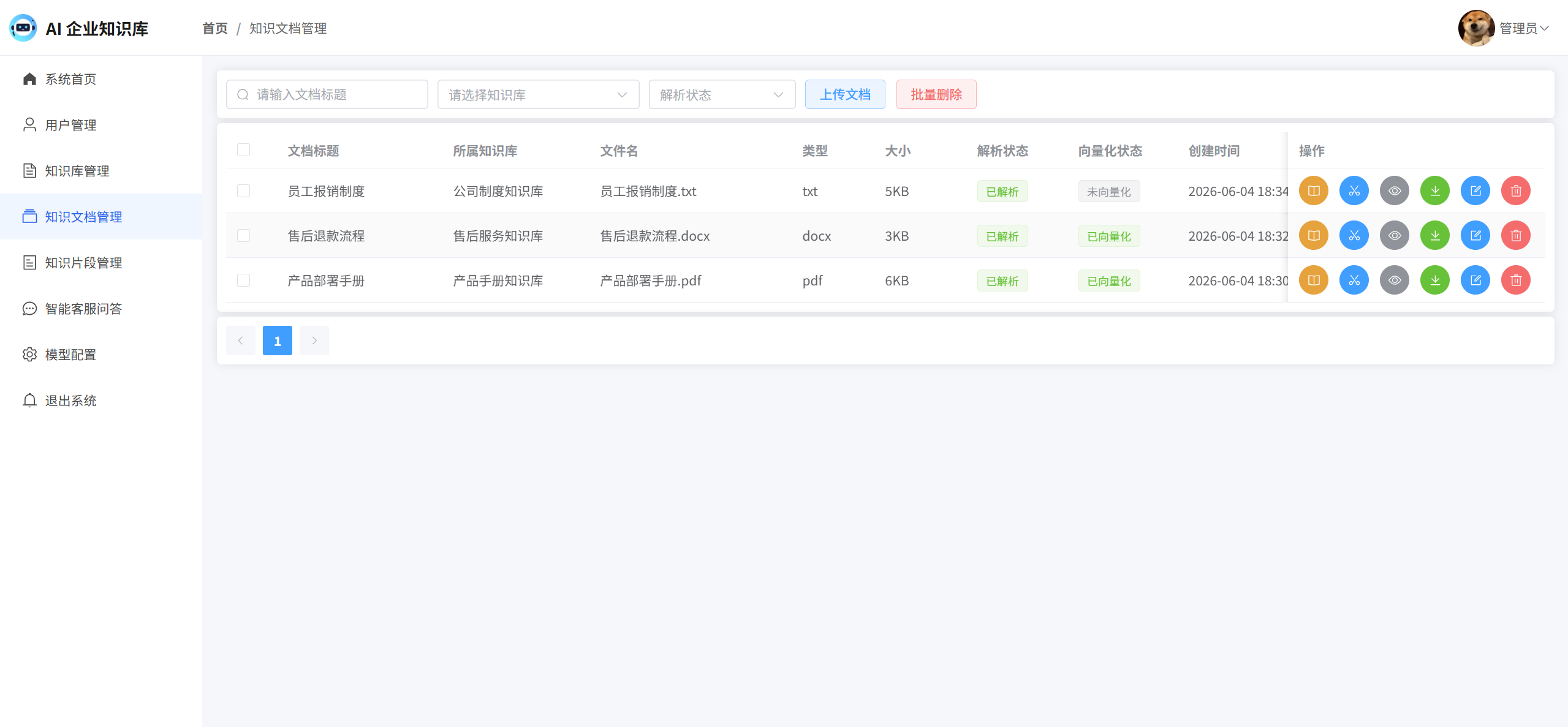Image resolution: width=1568 pixels, height=727 pixels.
Task: Click the 未向量化 status tag
Action: click(x=1109, y=192)
